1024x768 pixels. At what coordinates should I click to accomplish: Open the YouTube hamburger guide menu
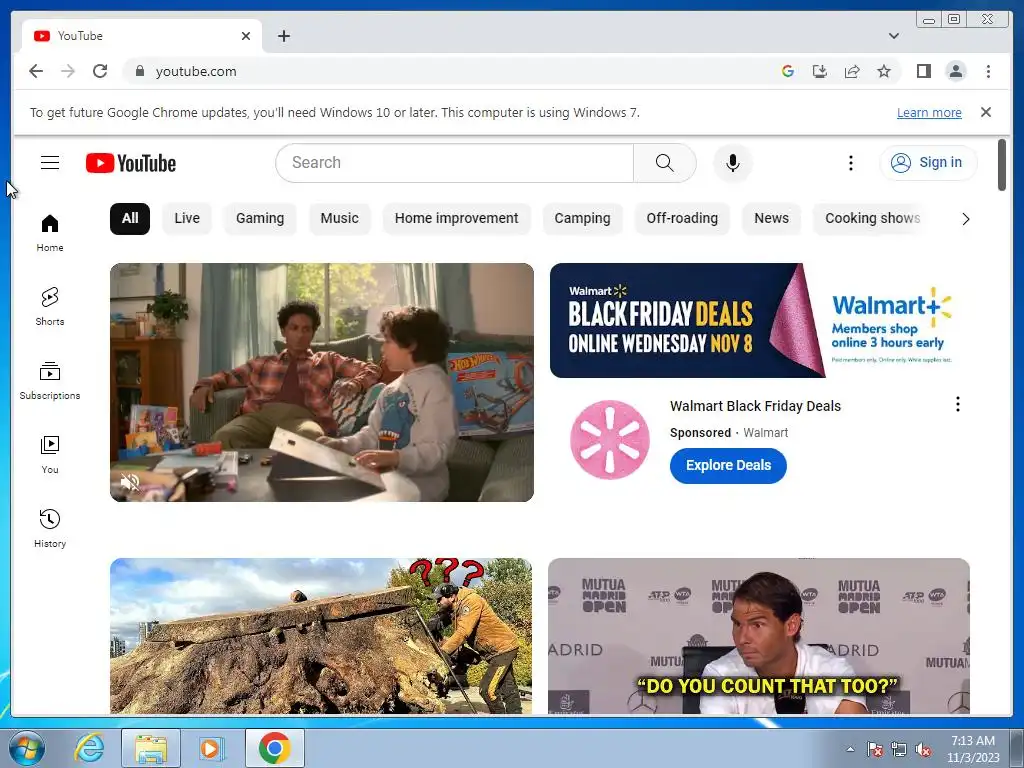[x=50, y=163]
